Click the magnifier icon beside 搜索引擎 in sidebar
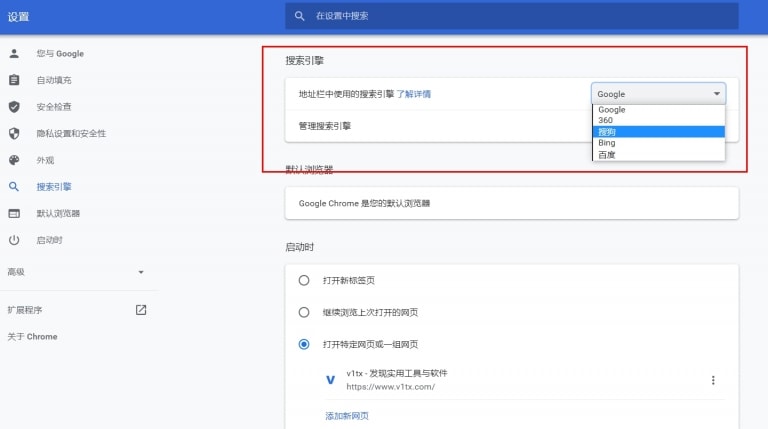The width and height of the screenshot is (768, 429). coord(14,187)
